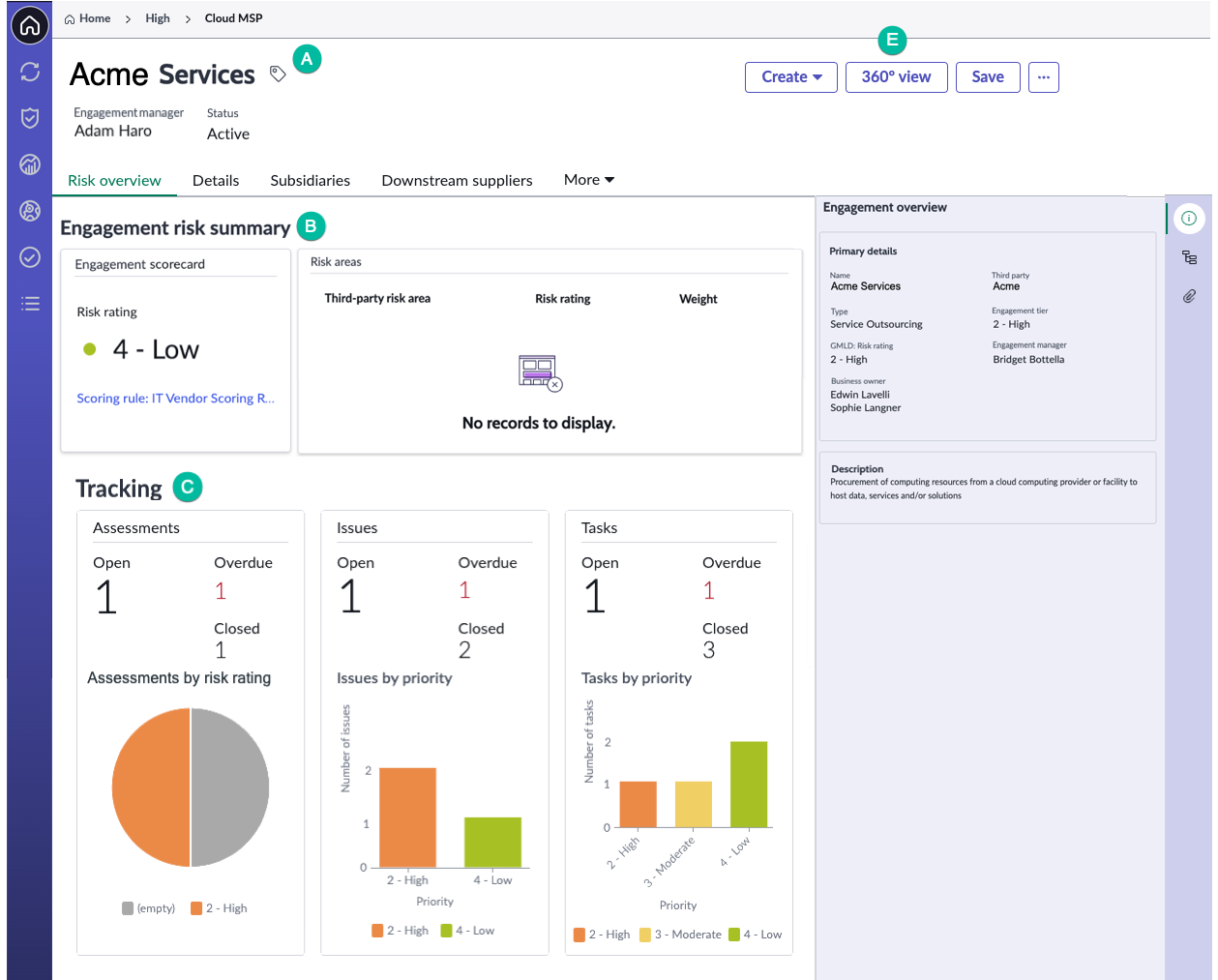The width and height of the screenshot is (1218, 980).
Task: Expand the Create dropdown button
Action: (791, 77)
